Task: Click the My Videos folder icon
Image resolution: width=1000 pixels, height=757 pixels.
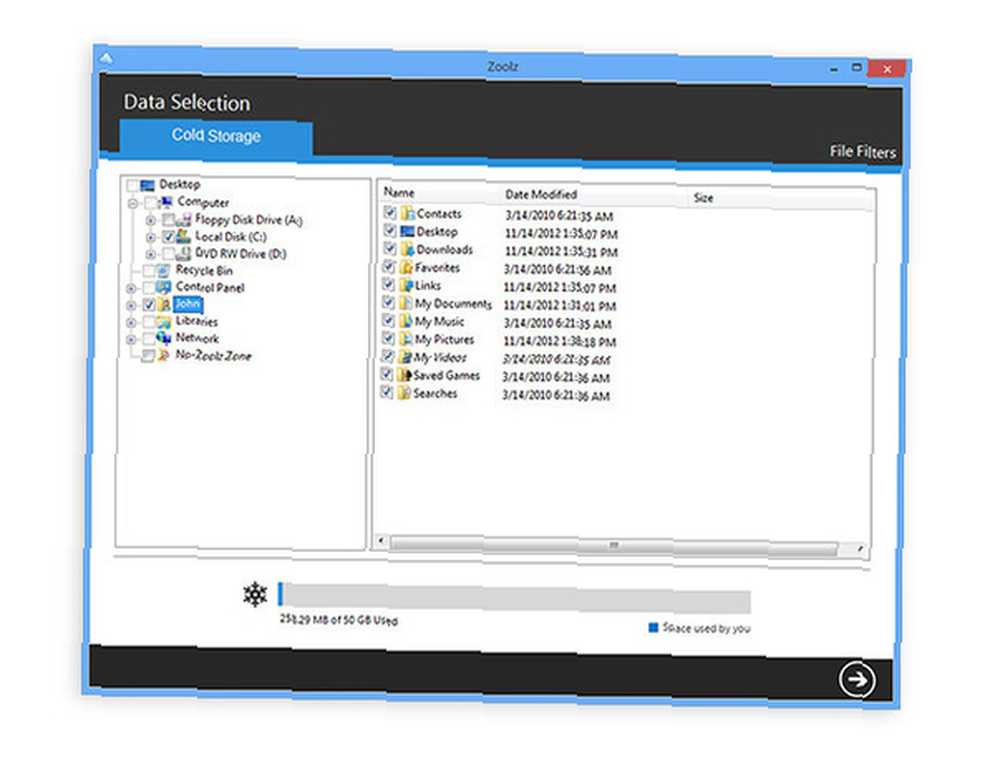Action: [x=405, y=357]
